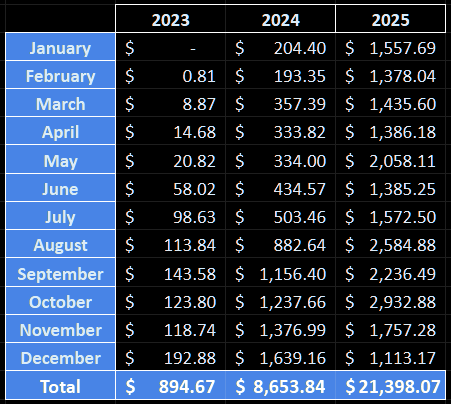Select the cell showing 1,156.40

tap(280, 272)
